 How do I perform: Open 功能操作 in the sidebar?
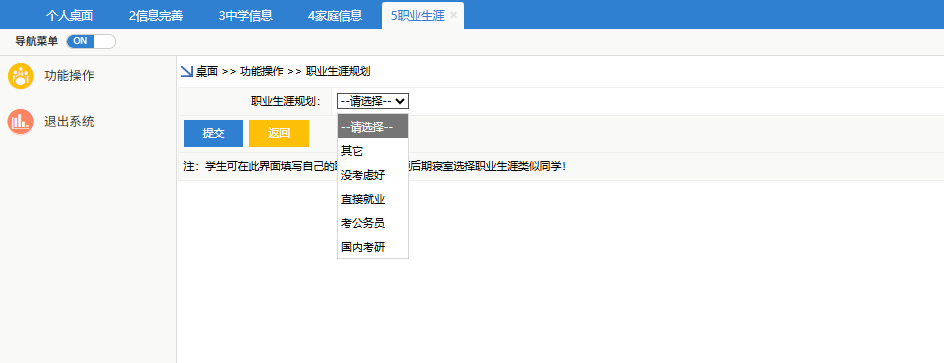[69, 76]
